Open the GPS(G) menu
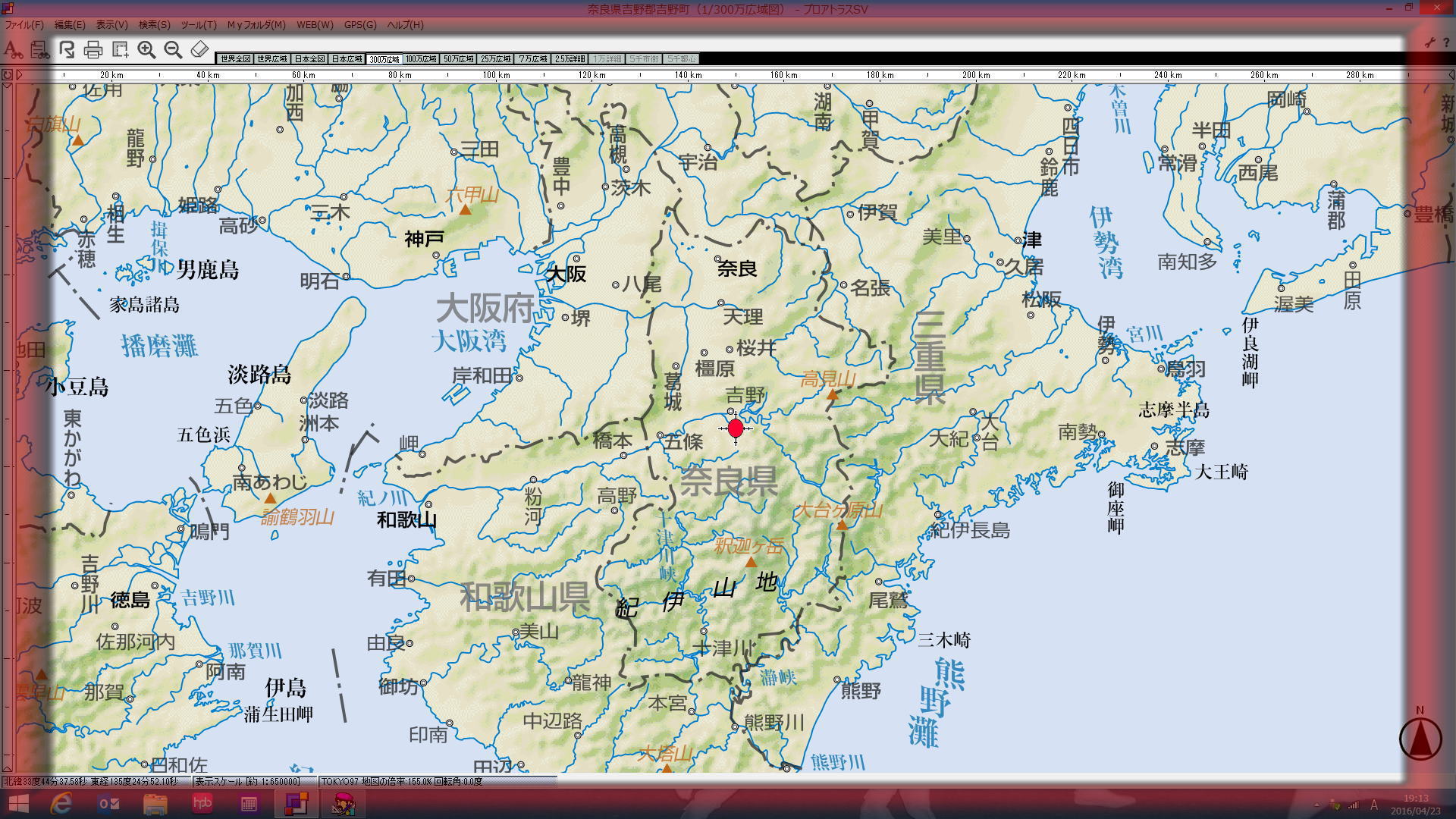This screenshot has width=1456, height=819. click(x=359, y=25)
